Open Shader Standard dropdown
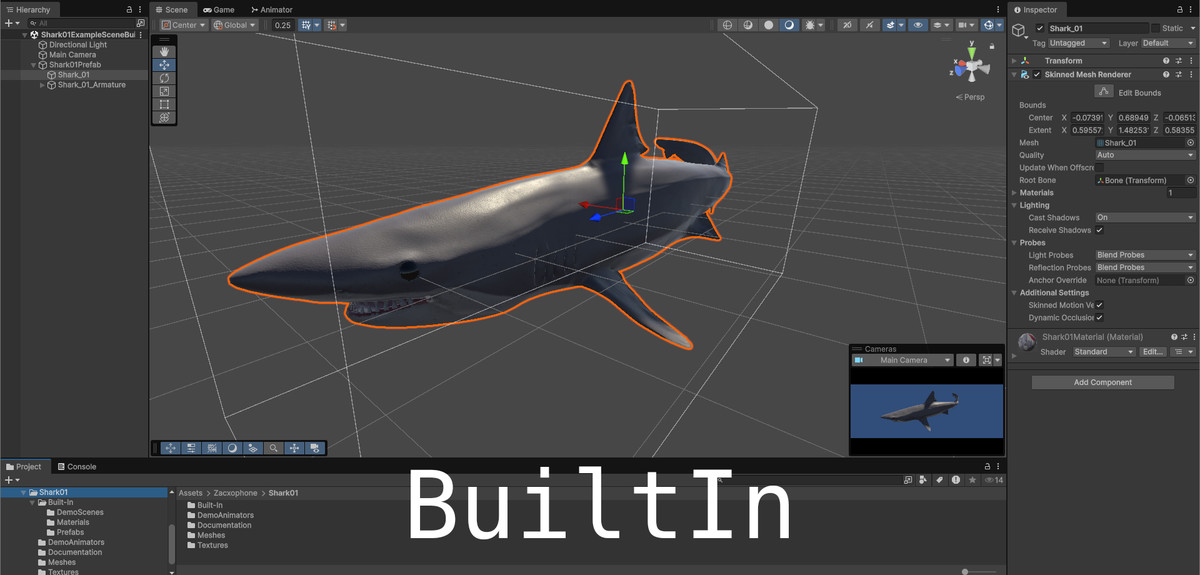Viewport: 1200px width, 575px height. [x=1104, y=352]
